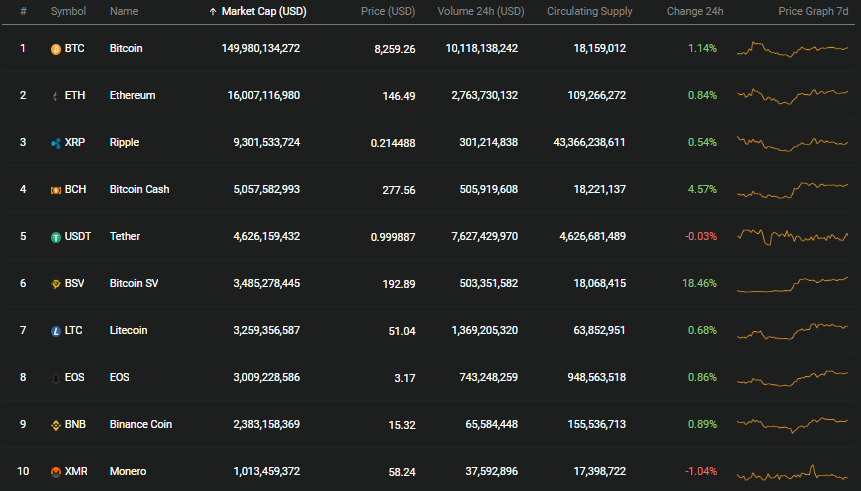Viewport: 861px width, 491px height.
Task: Open Bitcoin's 7d price graph
Action: point(792,49)
